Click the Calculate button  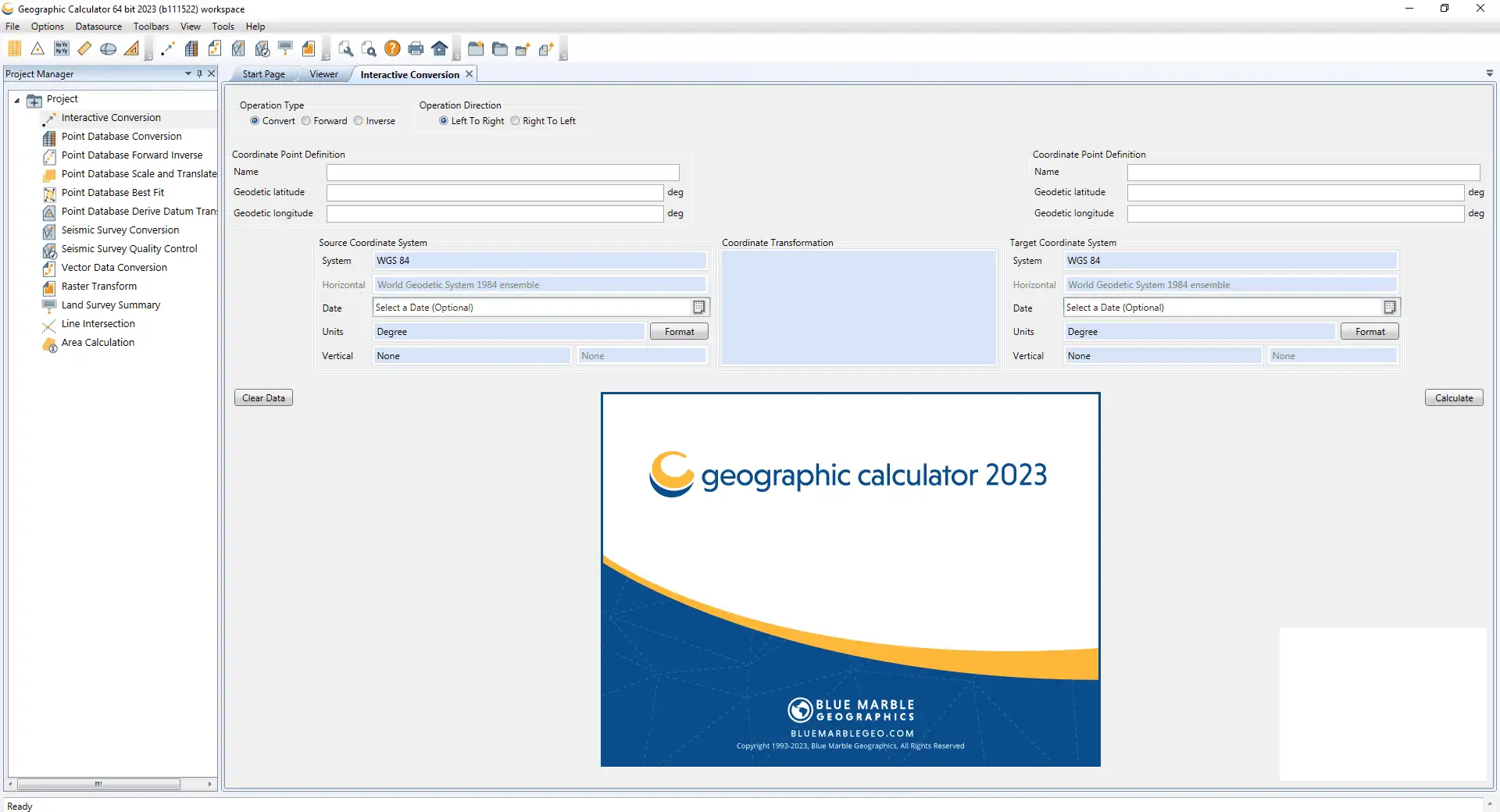click(x=1453, y=397)
